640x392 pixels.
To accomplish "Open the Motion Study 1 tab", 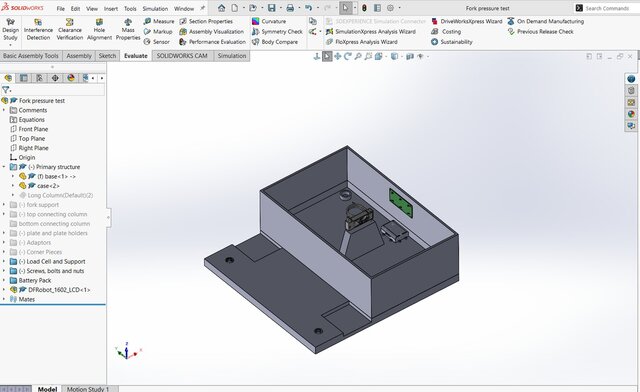I will coord(88,389).
